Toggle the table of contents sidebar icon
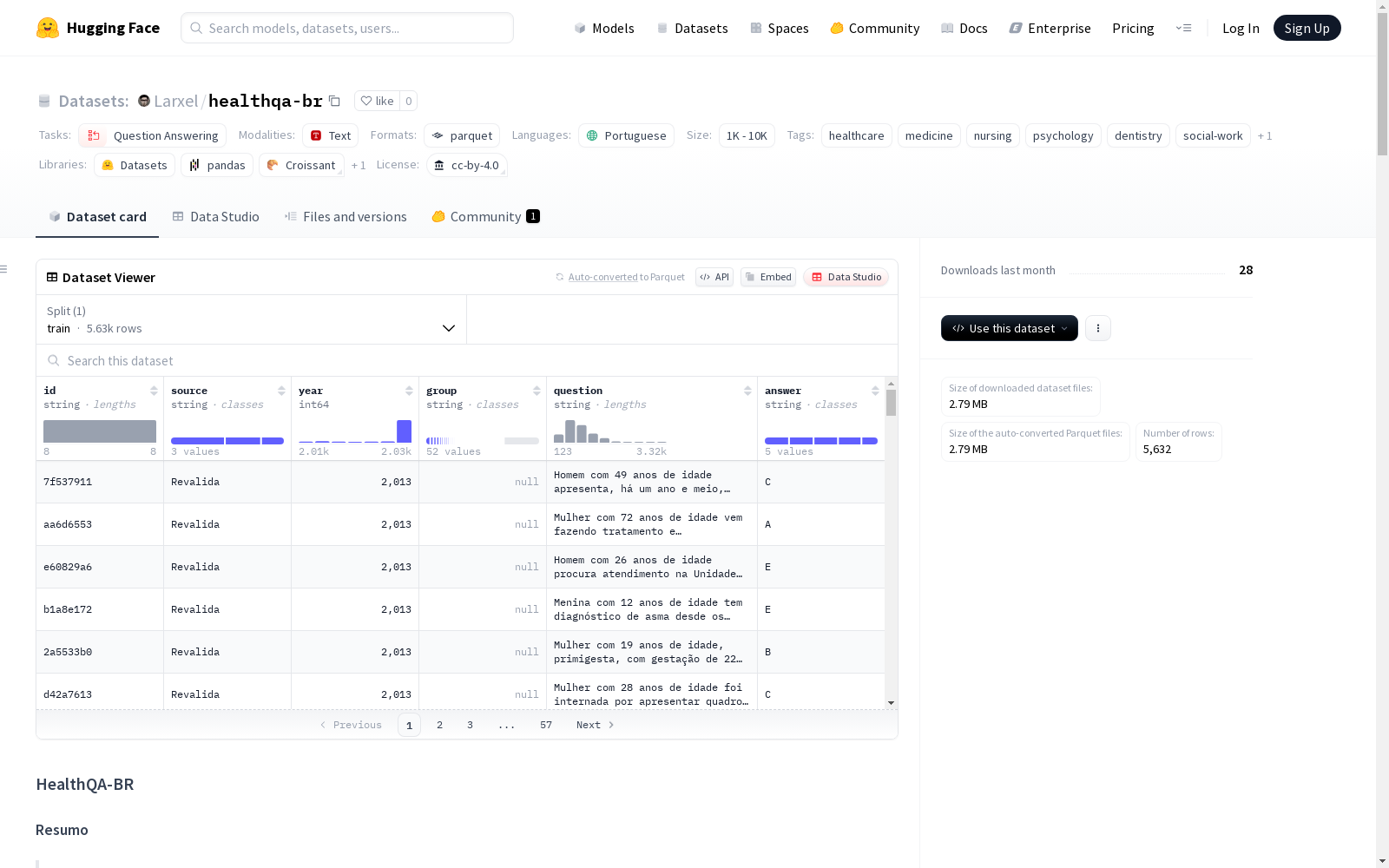 pos(4,269)
